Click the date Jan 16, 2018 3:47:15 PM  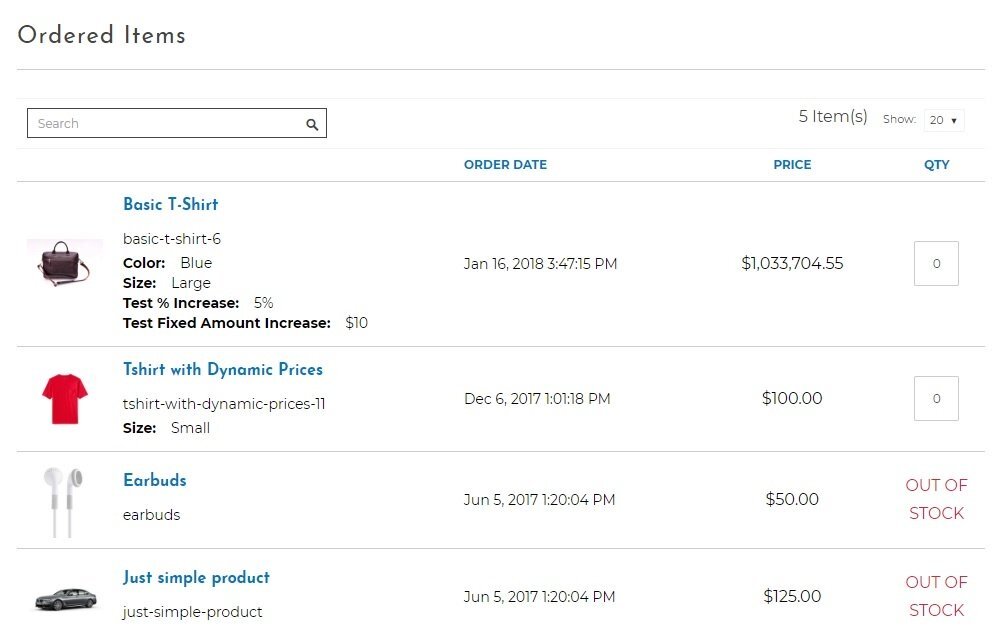pyautogui.click(x=540, y=264)
